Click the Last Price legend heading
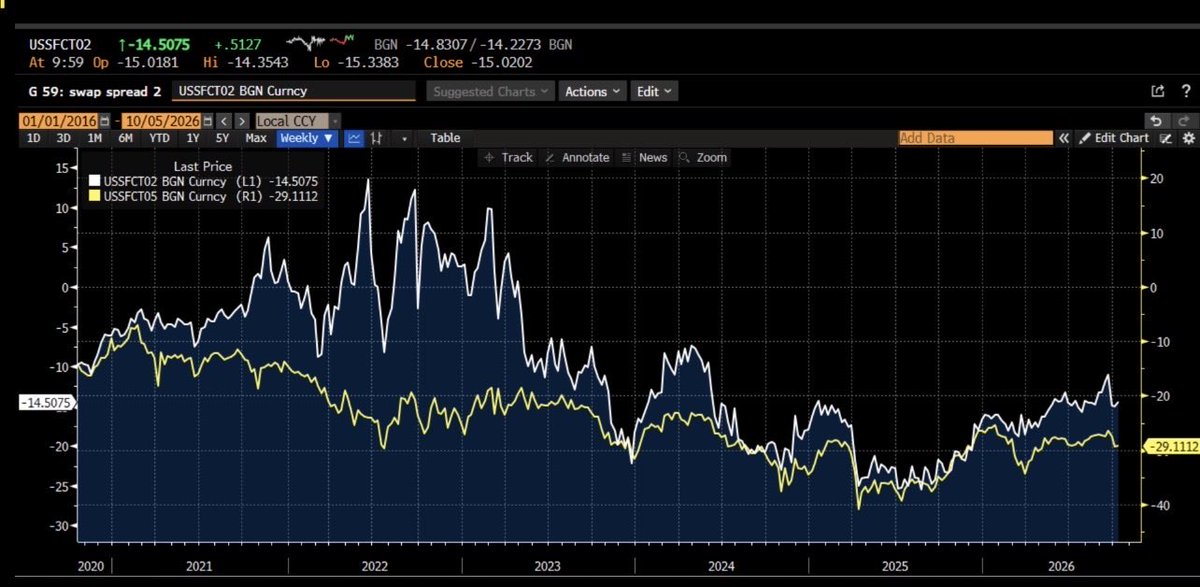This screenshot has height=587, width=1200. 203,166
